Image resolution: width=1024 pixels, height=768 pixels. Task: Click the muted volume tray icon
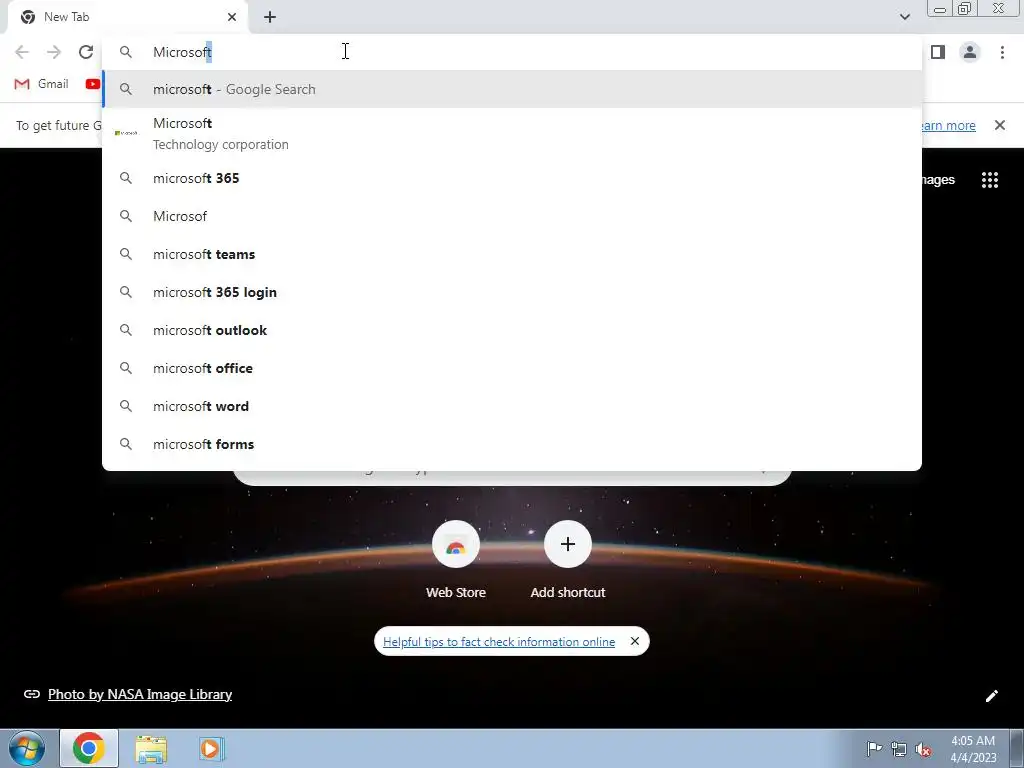(923, 749)
